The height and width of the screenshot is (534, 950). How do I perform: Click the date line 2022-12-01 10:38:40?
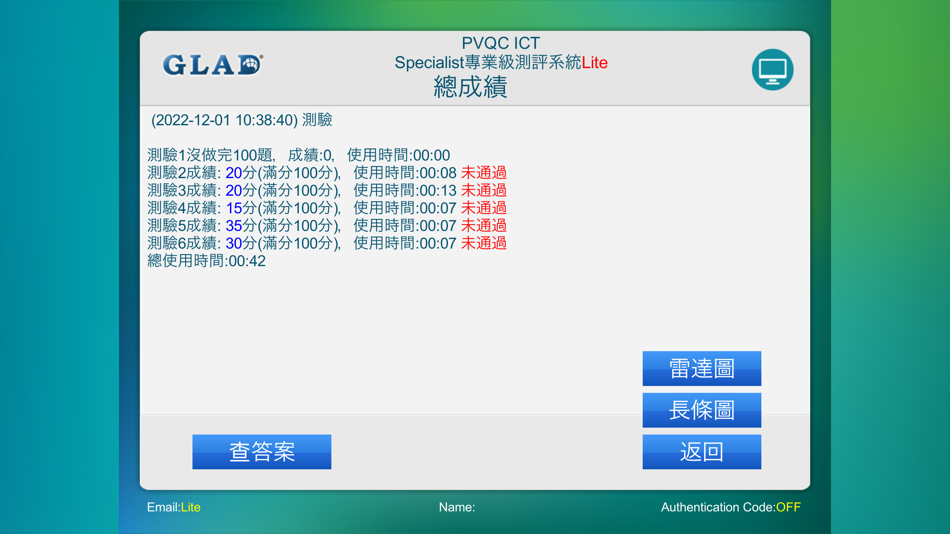(x=242, y=120)
